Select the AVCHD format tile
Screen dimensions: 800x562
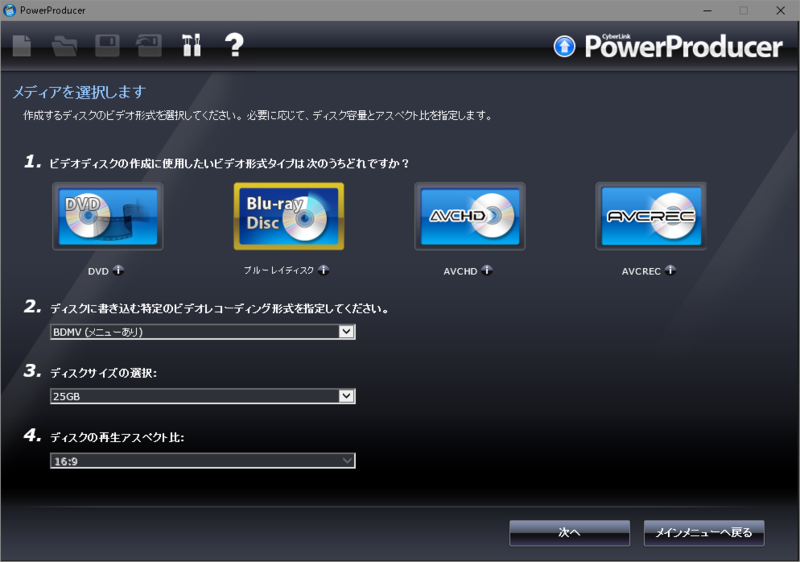click(470, 216)
